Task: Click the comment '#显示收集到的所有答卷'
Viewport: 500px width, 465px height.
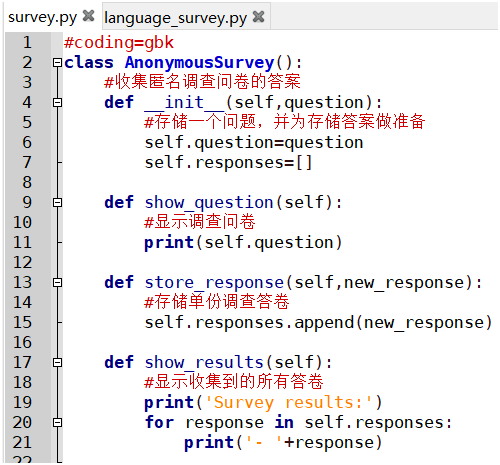Action: pyautogui.click(x=234, y=382)
